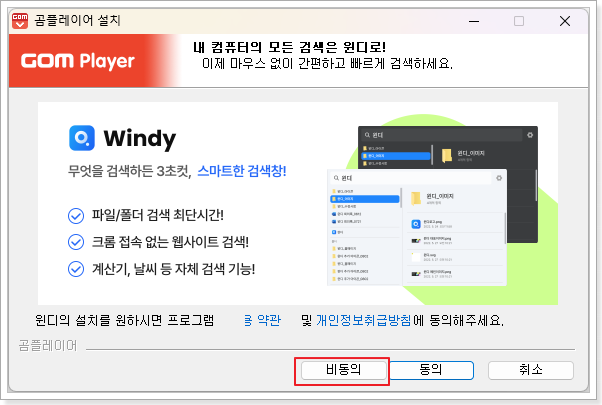Click the GOM installer title bar icon
Screen dimensions: 602x405
(x=20, y=21)
